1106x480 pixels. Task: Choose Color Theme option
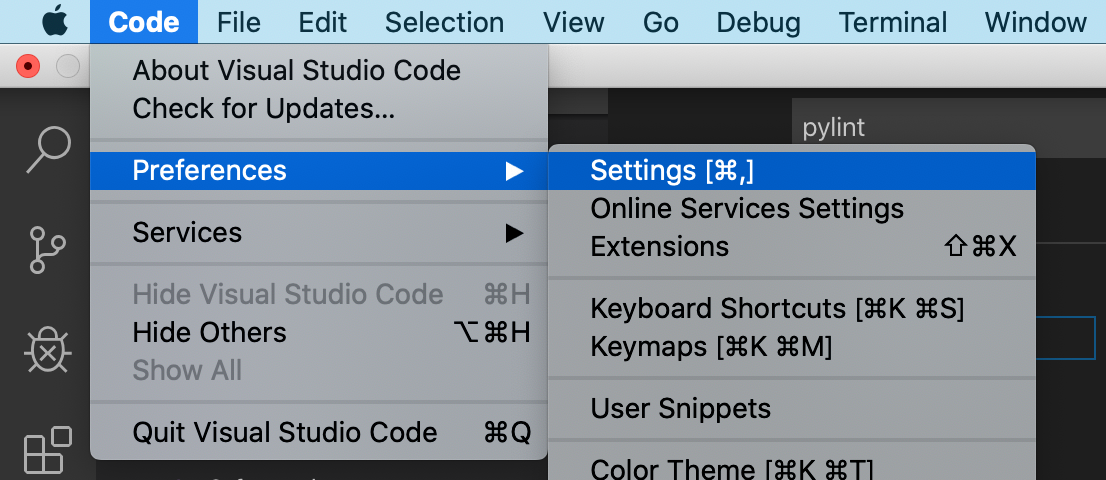pyautogui.click(x=732, y=468)
